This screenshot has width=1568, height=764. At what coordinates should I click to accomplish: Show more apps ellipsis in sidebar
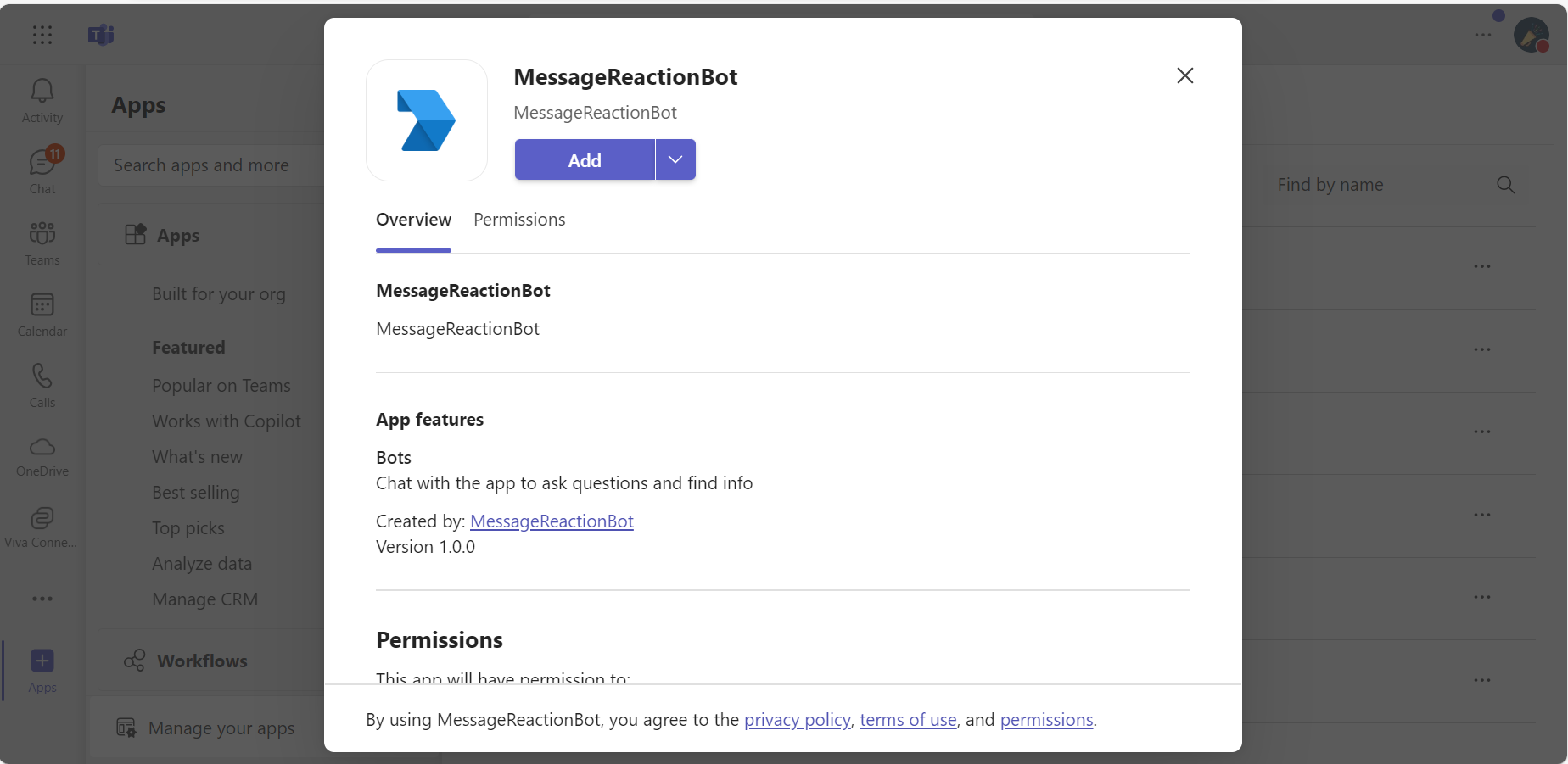coord(42,599)
